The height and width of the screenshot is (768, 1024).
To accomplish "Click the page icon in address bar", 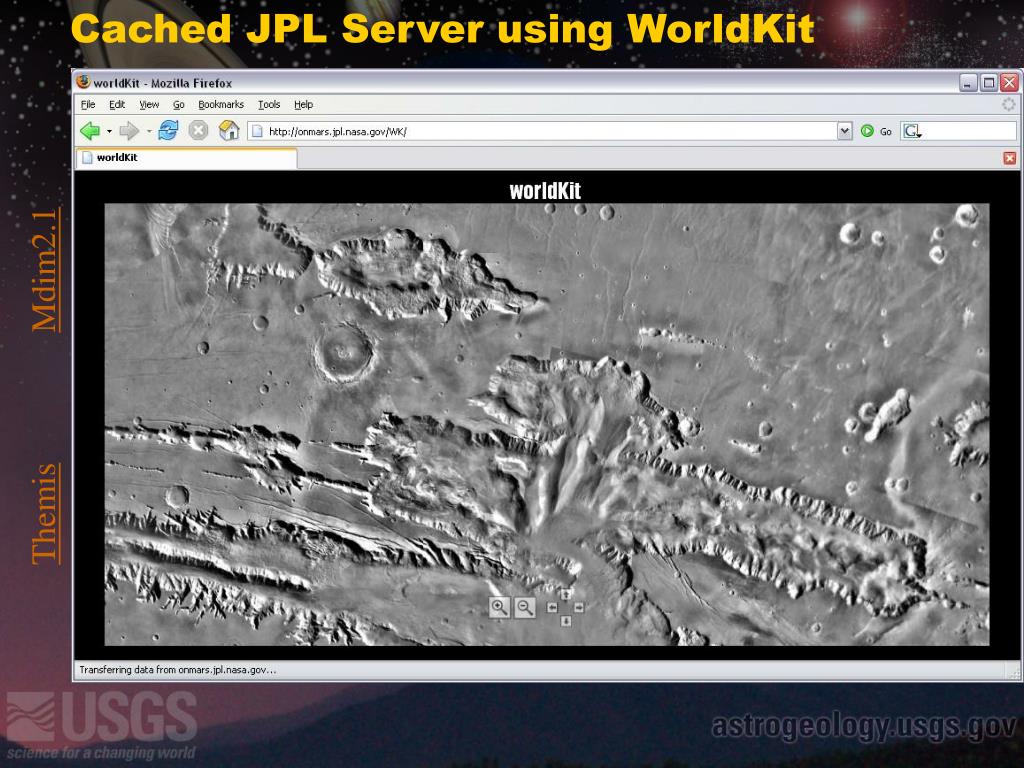I will click(x=257, y=131).
